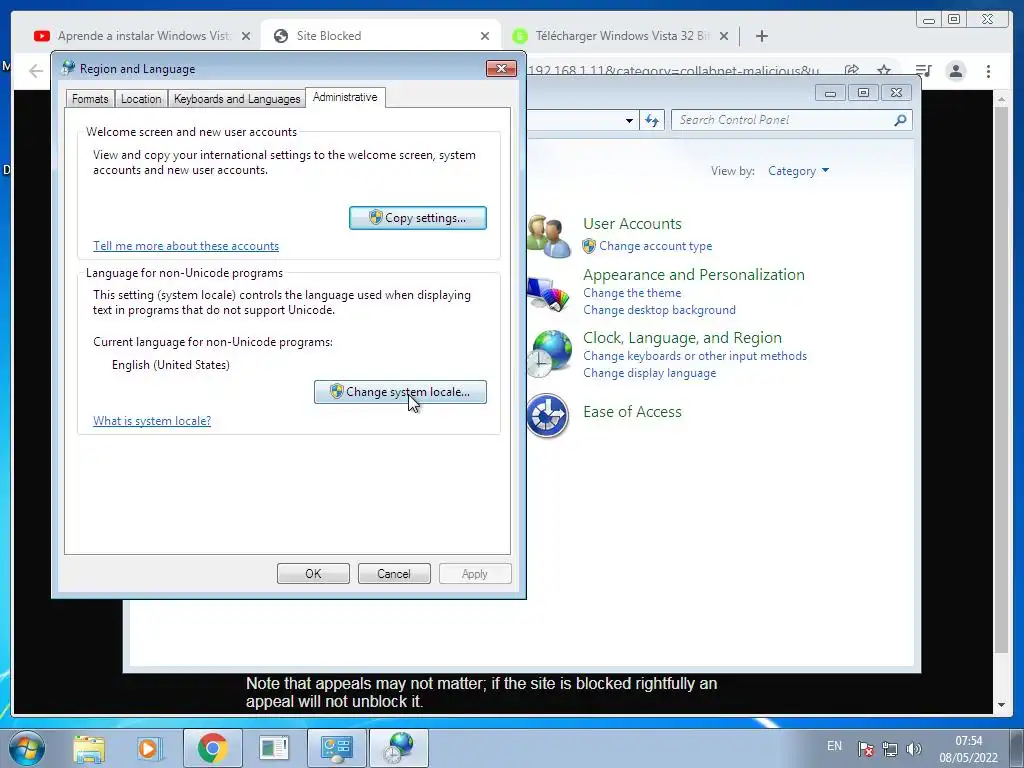The image size is (1024, 768).
Task: Switch to the Formats tab
Action: tap(90, 99)
